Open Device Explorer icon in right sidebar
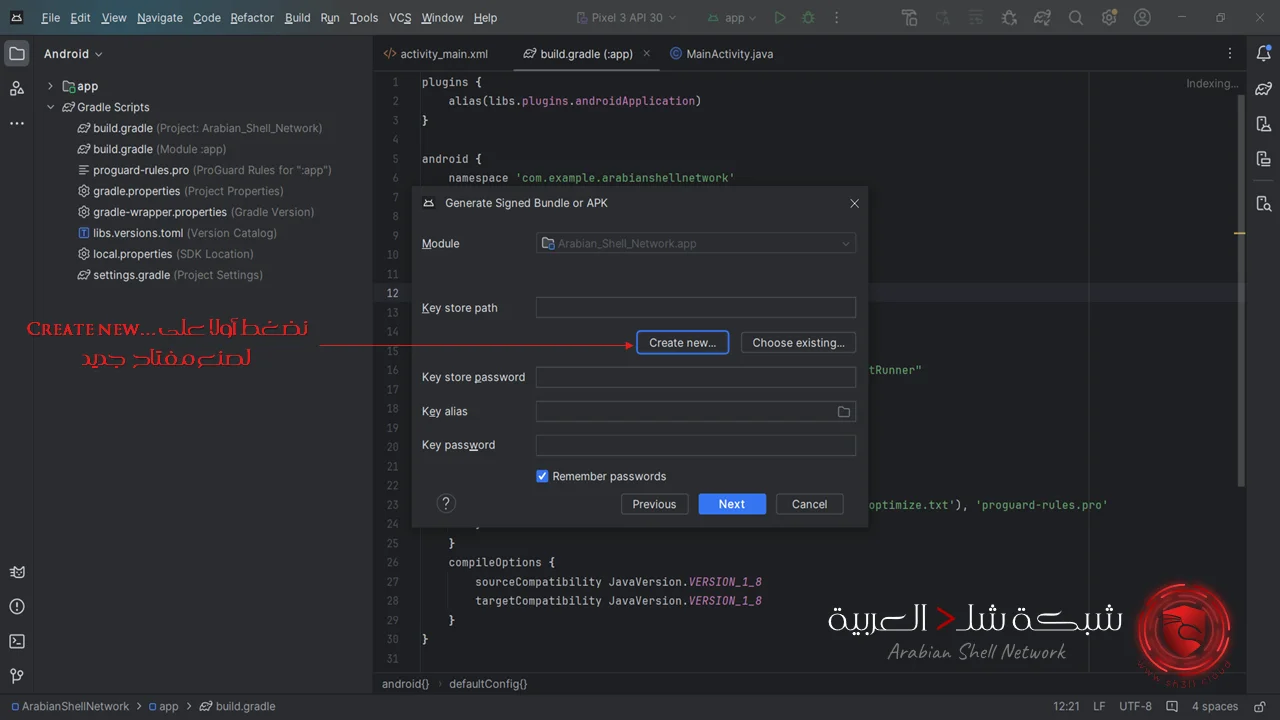Screen dimensions: 1280x720 (x=1263, y=204)
